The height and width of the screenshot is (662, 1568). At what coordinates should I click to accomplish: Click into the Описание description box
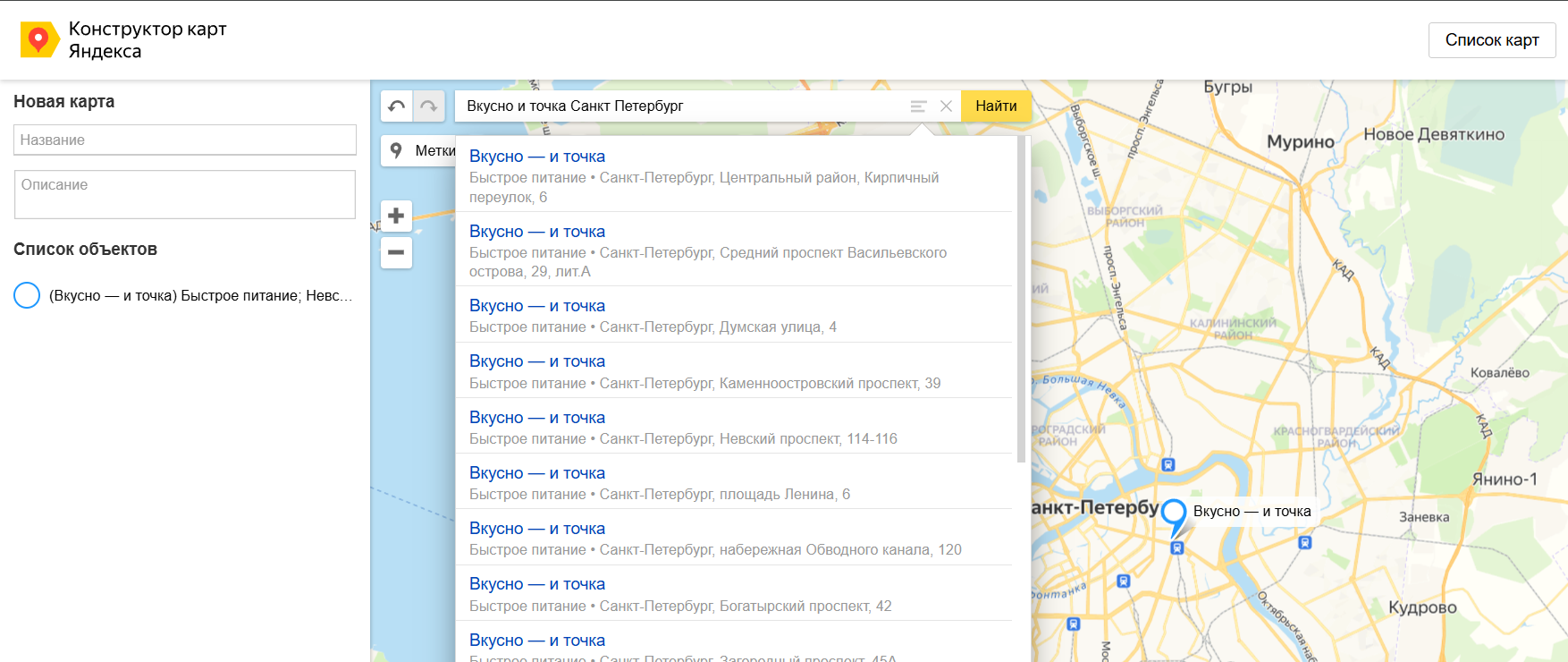coord(185,194)
